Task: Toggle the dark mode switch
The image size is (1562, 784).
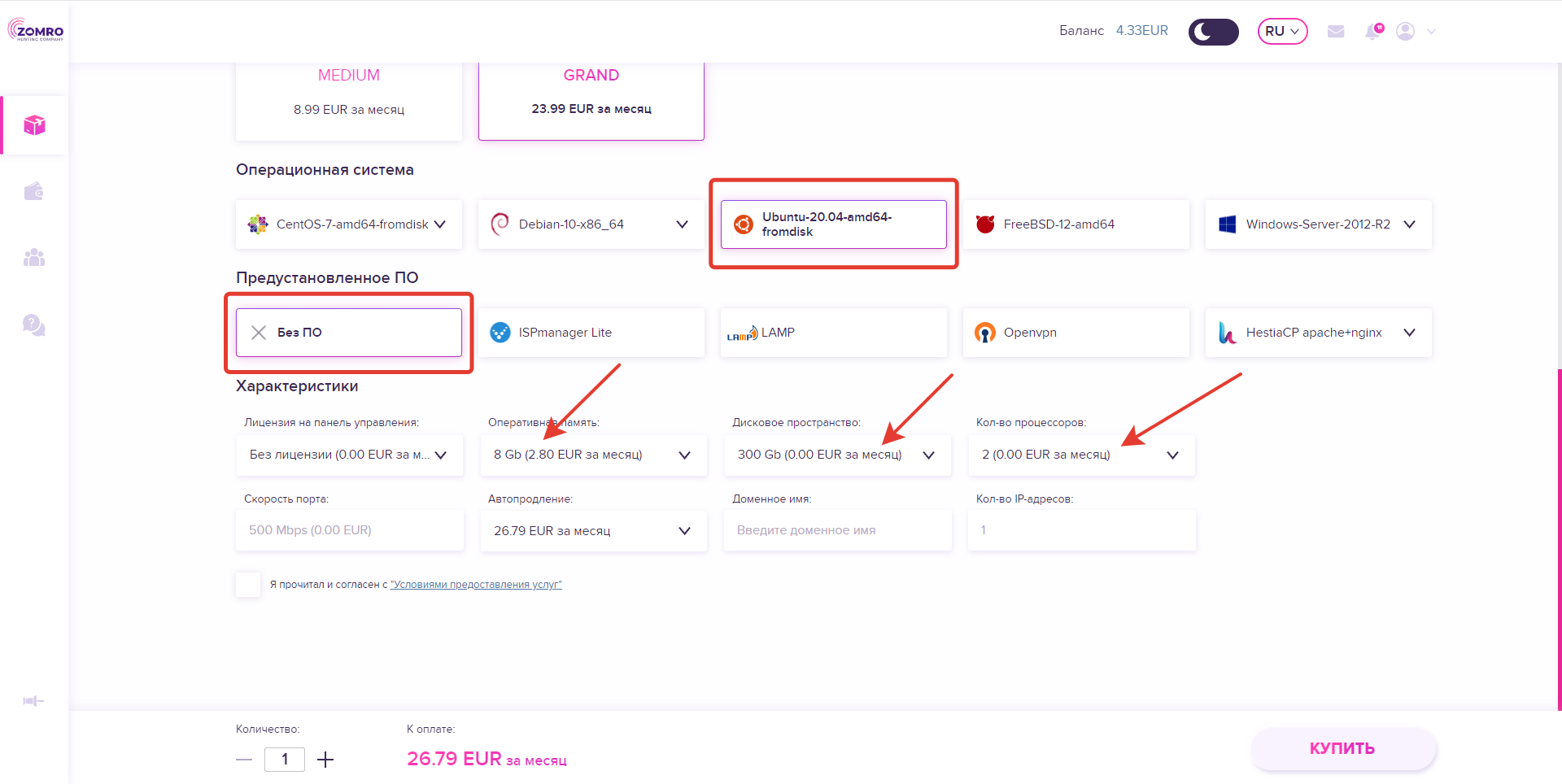Action: tap(1213, 32)
